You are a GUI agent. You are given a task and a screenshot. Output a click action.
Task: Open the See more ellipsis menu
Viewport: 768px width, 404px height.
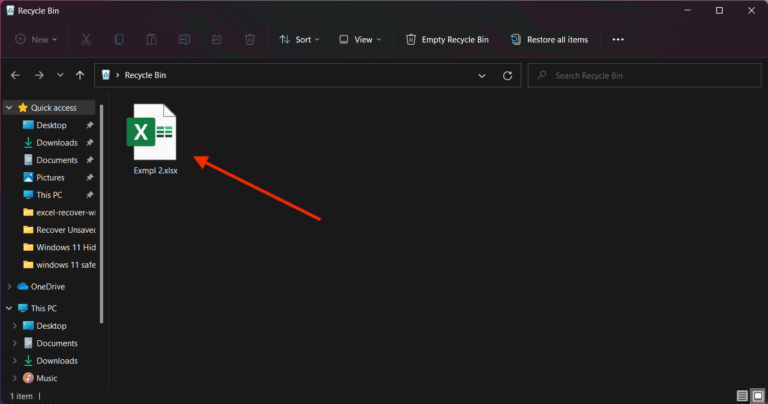(618, 40)
